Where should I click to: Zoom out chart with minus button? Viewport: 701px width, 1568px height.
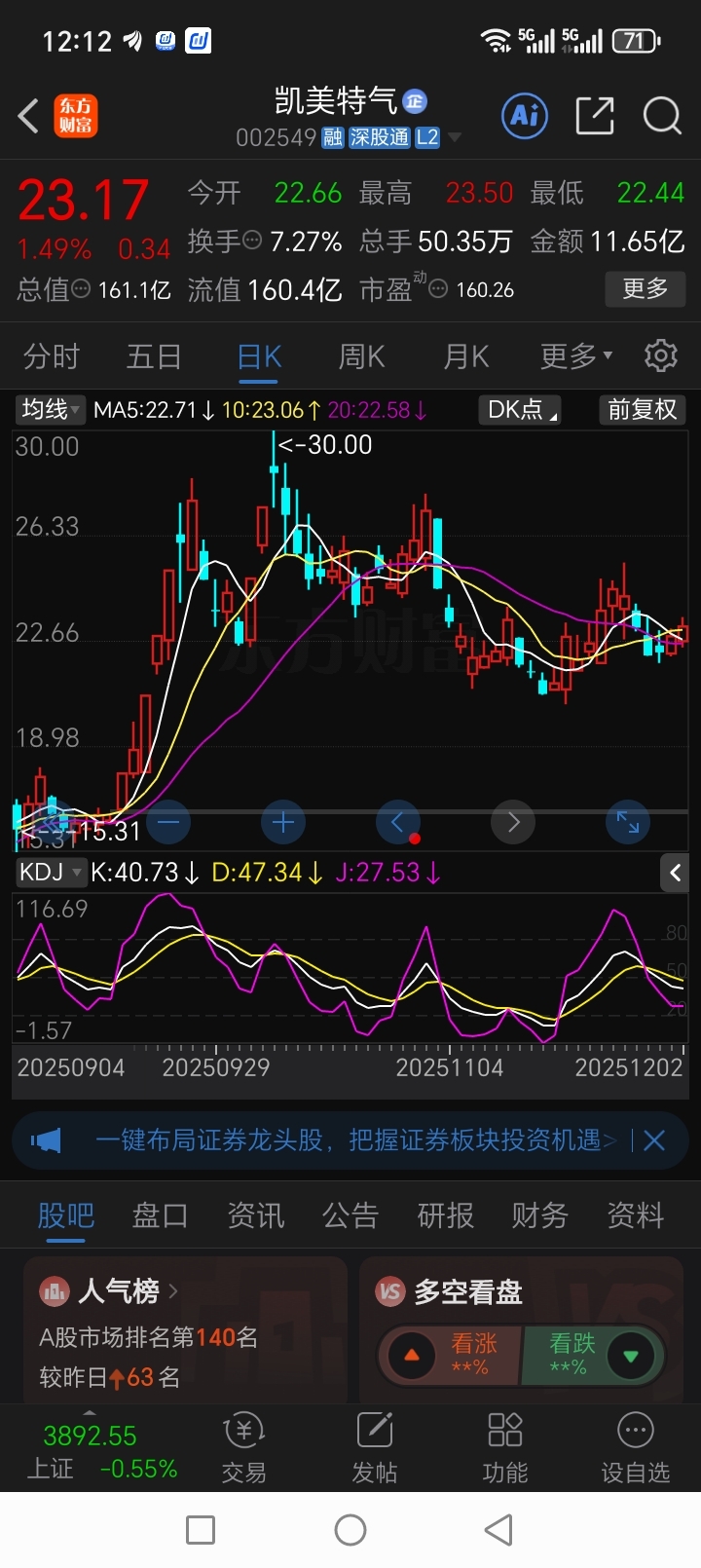coord(168,823)
